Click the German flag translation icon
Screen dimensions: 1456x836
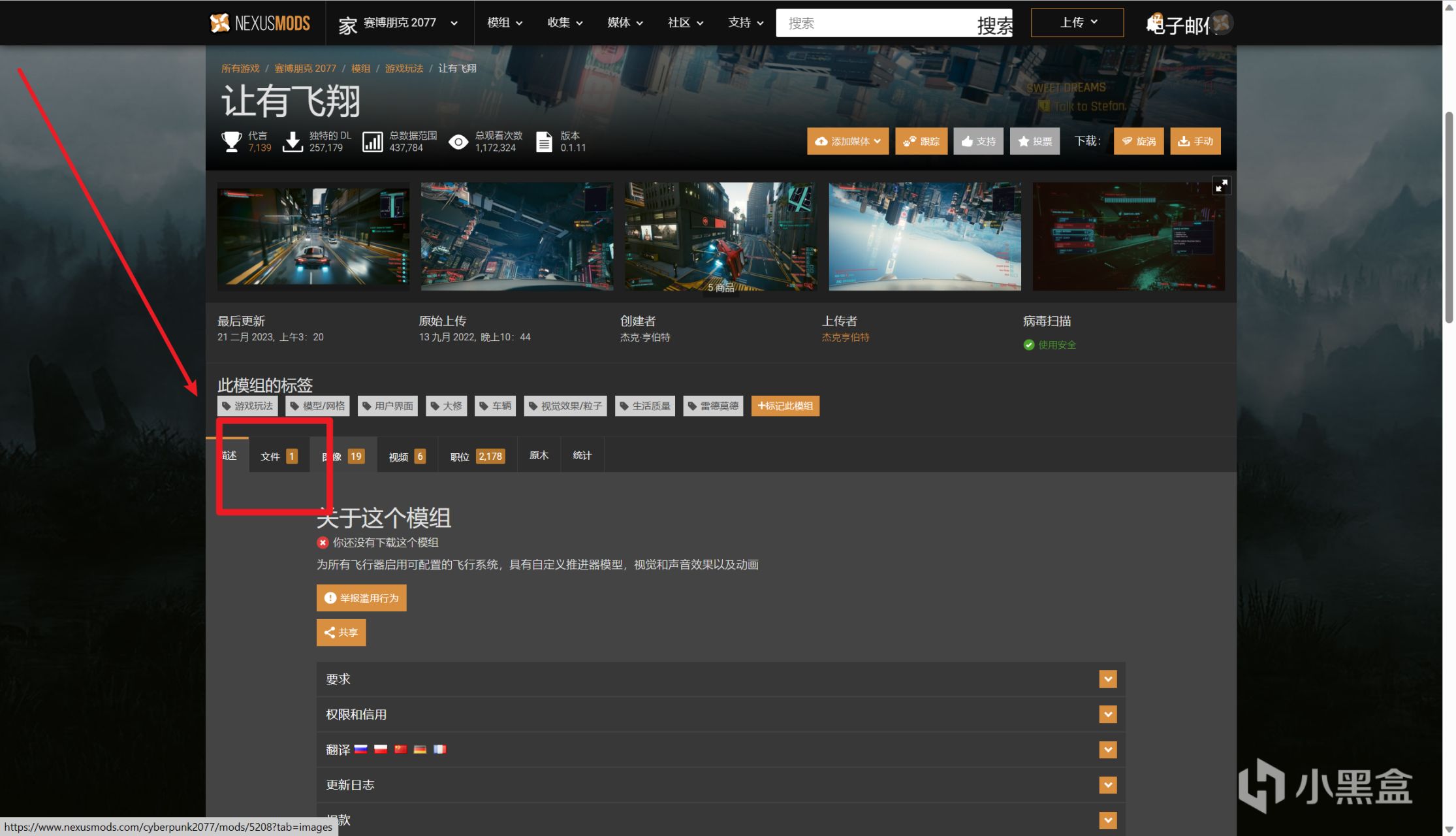(x=420, y=750)
